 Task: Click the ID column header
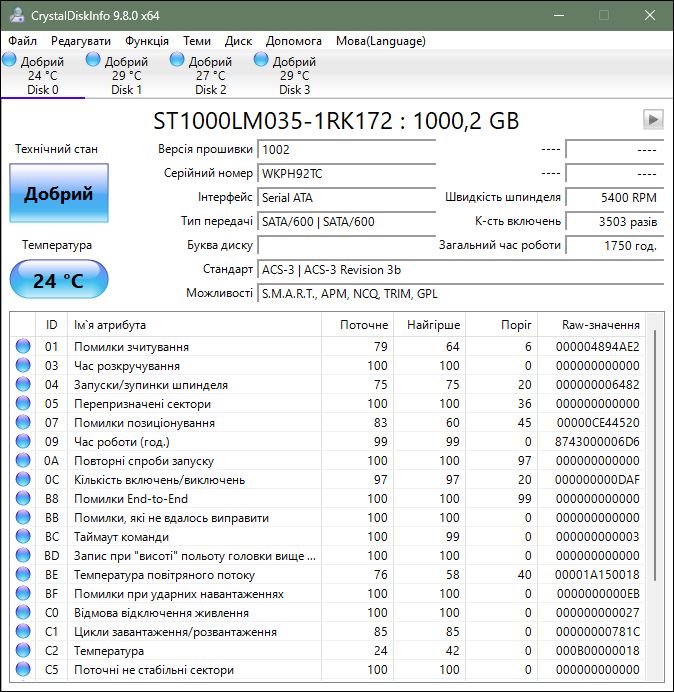(51, 325)
